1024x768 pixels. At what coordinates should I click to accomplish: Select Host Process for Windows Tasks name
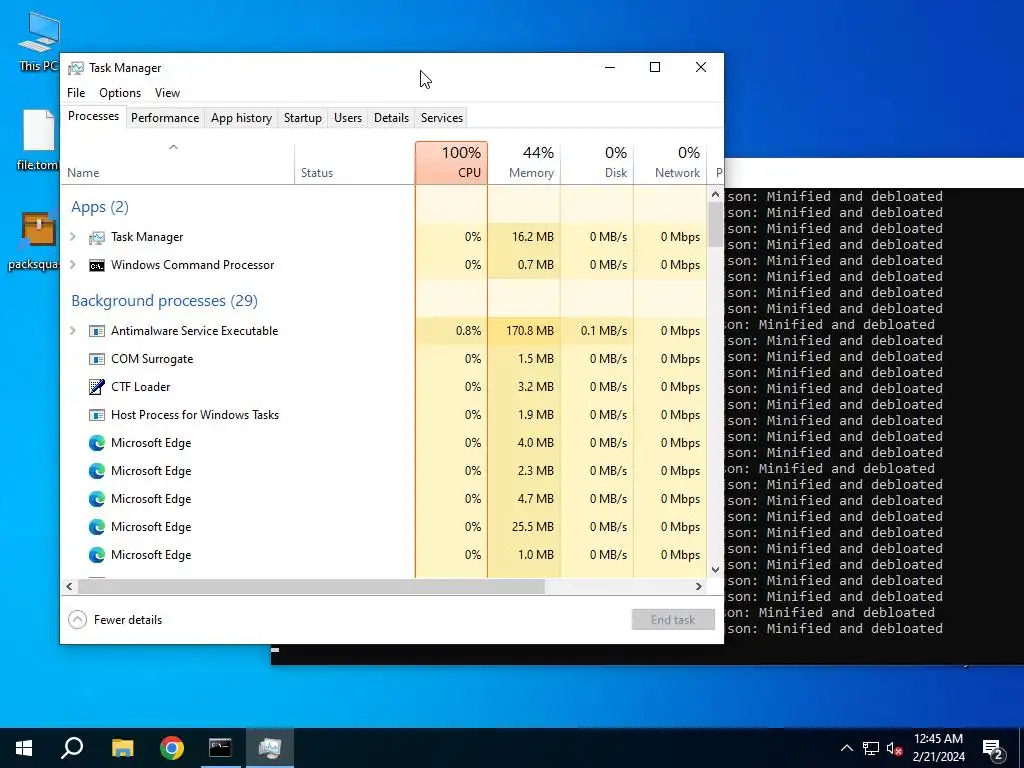(195, 415)
